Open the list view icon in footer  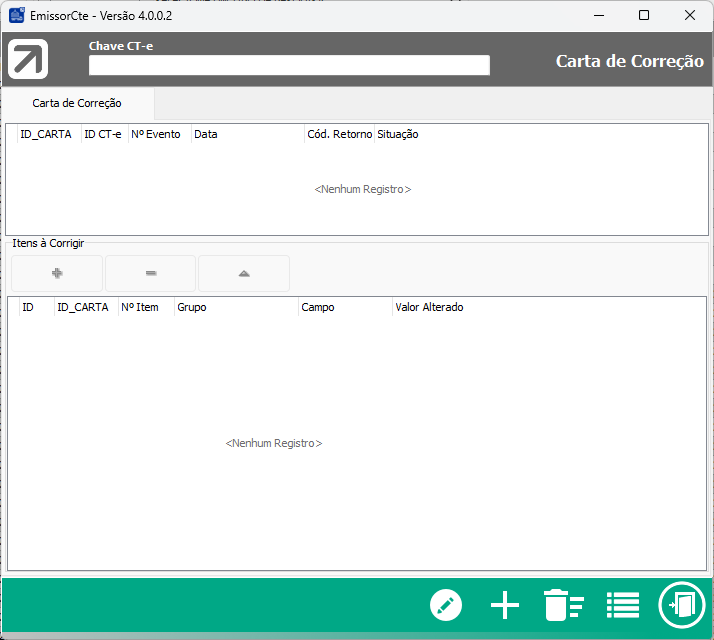coord(622,605)
